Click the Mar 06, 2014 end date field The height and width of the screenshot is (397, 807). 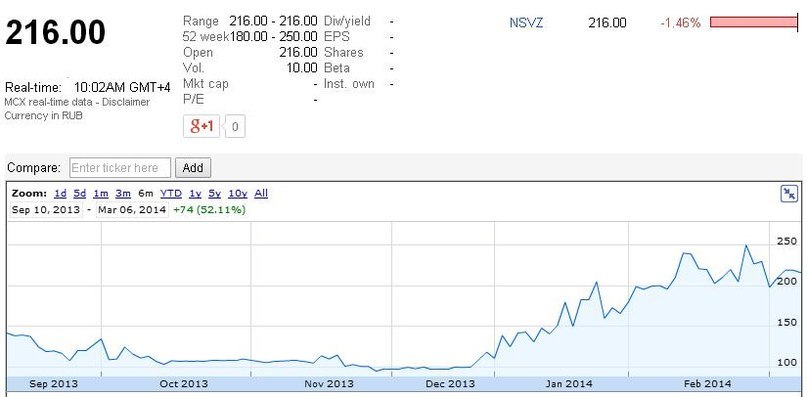[132, 210]
